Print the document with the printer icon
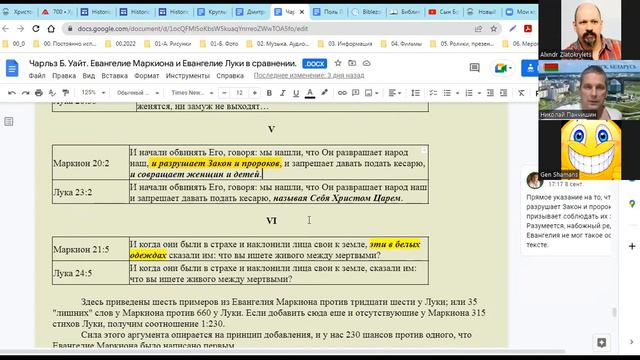The width and height of the screenshot is (640, 360). [x=39, y=93]
